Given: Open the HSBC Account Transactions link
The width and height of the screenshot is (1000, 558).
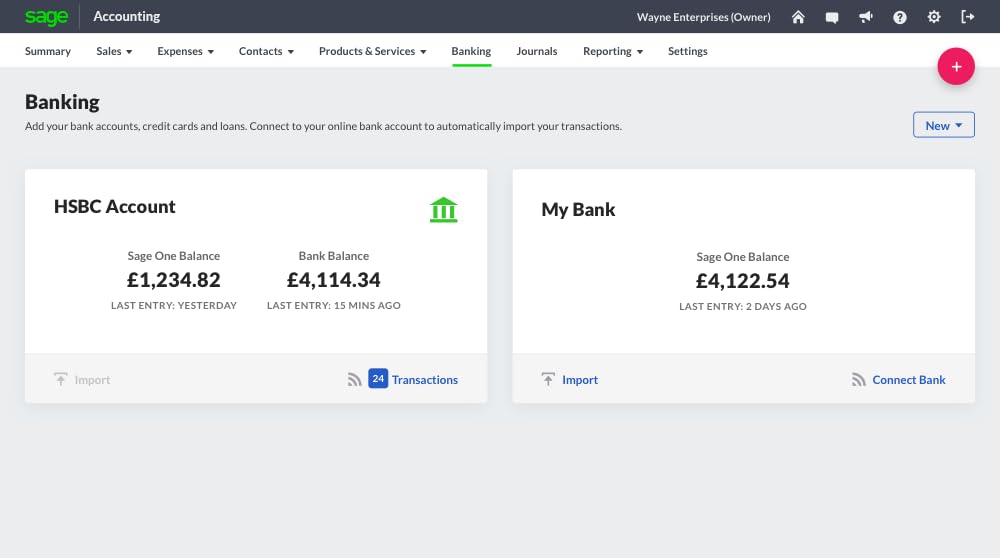Looking at the screenshot, I should pos(424,380).
